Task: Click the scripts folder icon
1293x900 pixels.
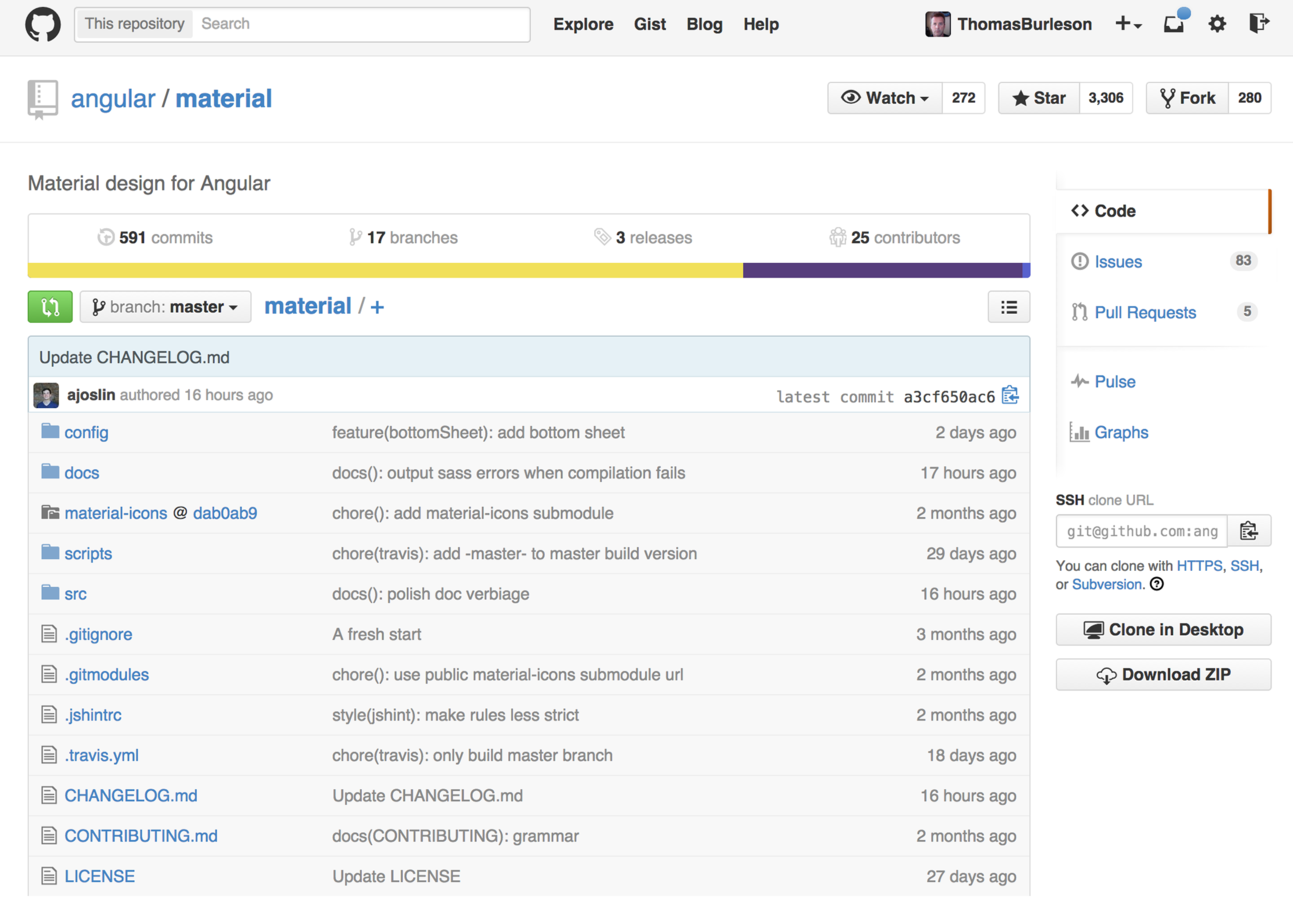Action: coord(50,553)
